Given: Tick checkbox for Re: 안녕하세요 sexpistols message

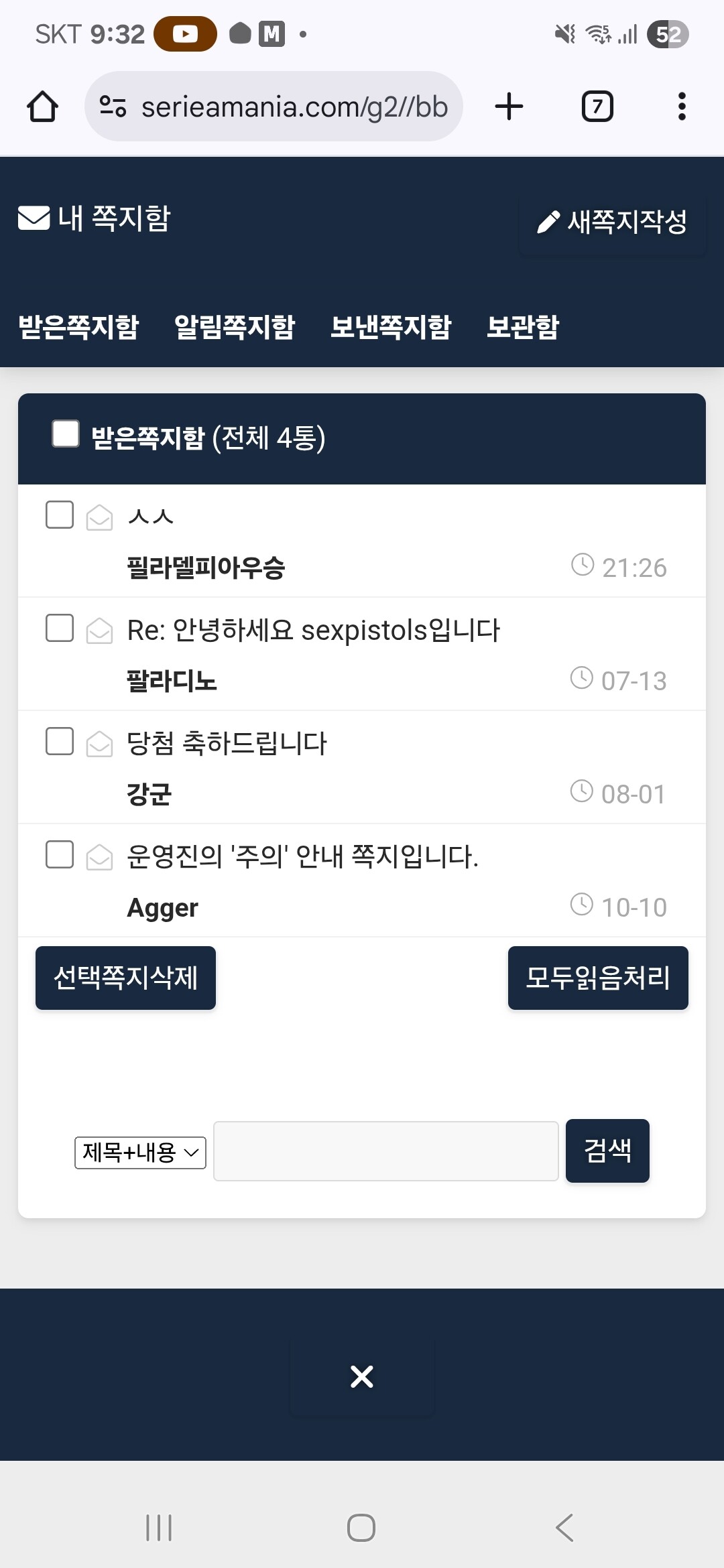Looking at the screenshot, I should 60,628.
